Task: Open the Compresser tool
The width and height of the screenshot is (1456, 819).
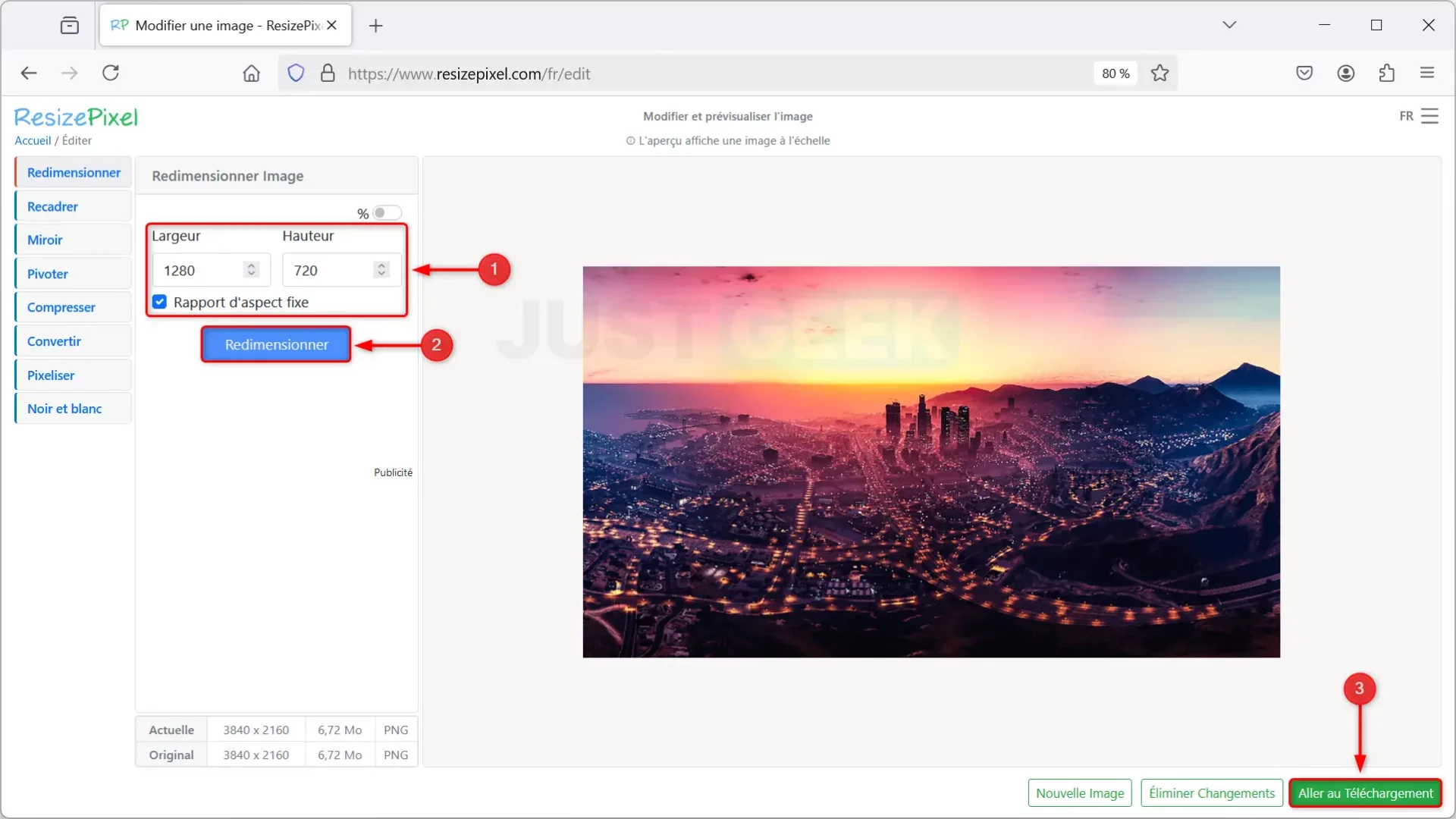Action: [74, 307]
